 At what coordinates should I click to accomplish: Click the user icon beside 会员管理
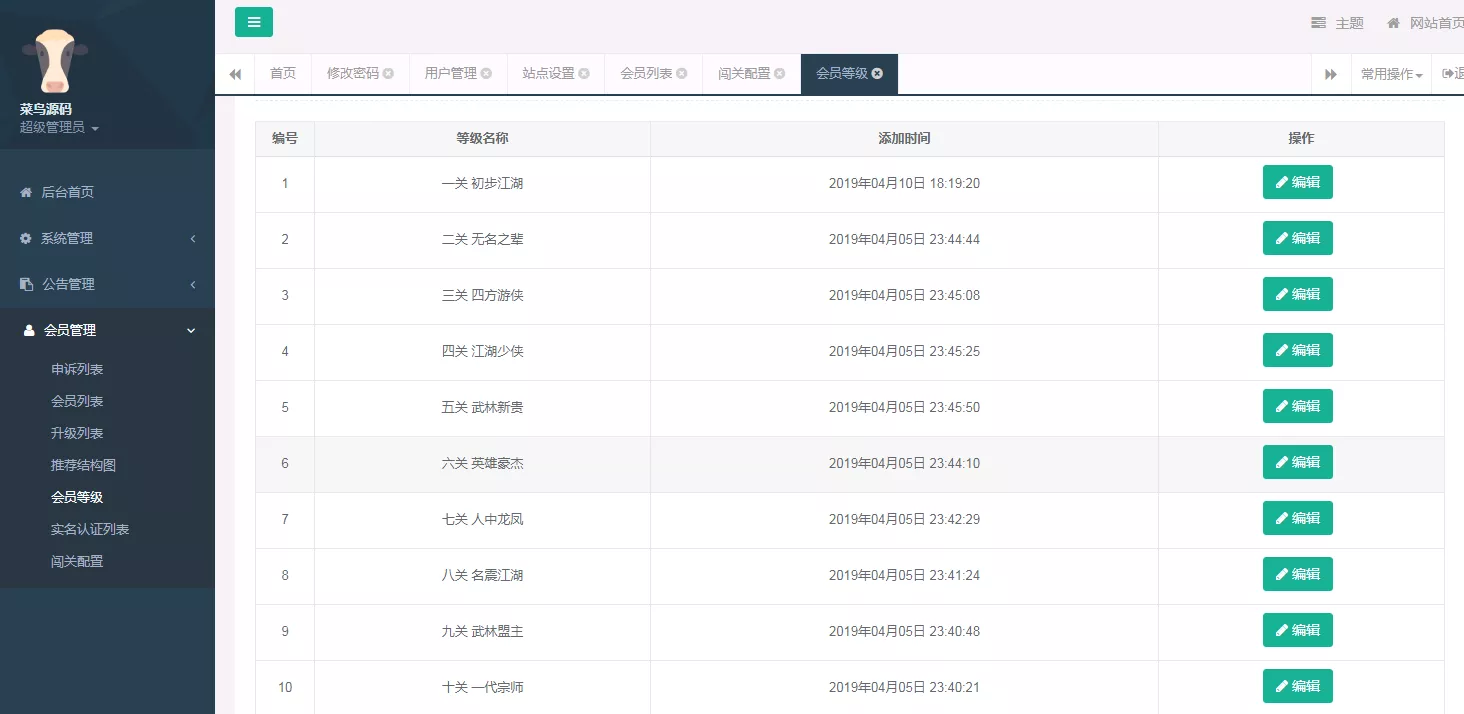tap(26, 330)
